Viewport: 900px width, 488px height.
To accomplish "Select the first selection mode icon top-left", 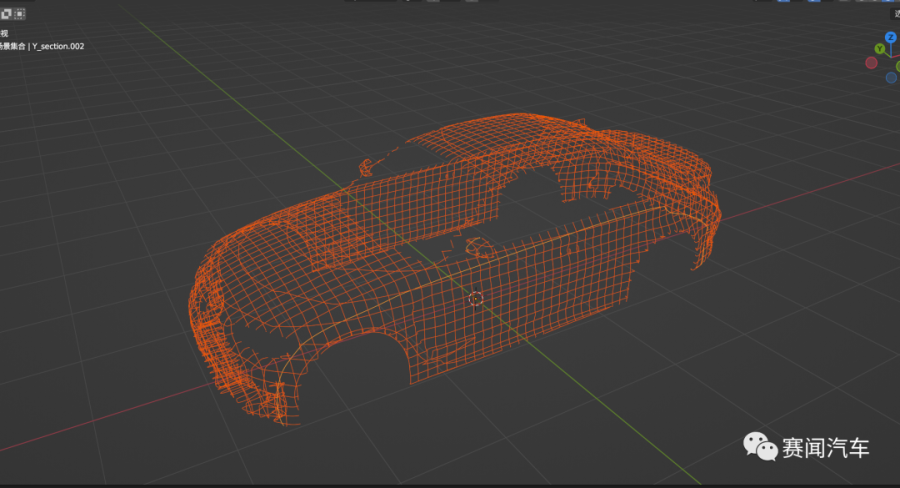I will pyautogui.click(x=5, y=14).
